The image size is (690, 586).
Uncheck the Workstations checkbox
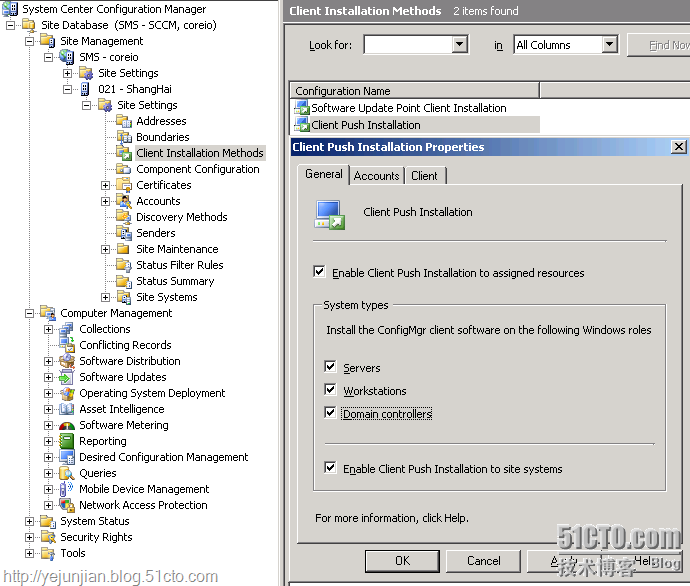[330, 389]
